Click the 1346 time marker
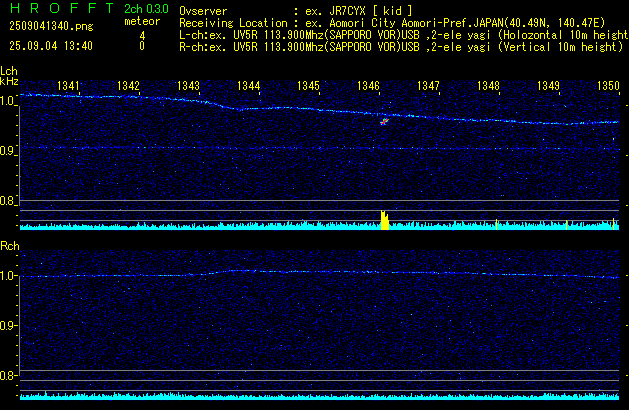 [x=368, y=86]
